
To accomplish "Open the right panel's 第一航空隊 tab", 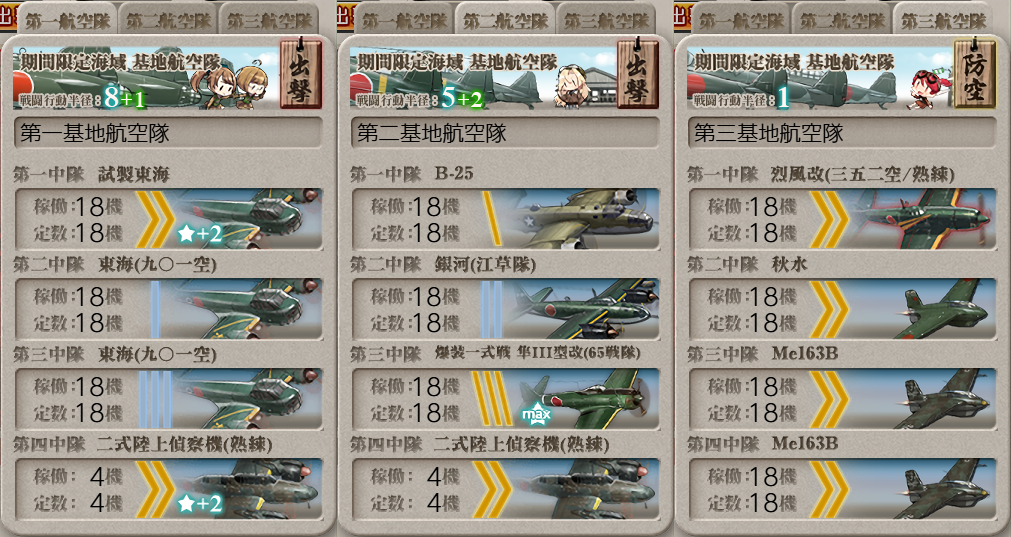I will [x=741, y=19].
